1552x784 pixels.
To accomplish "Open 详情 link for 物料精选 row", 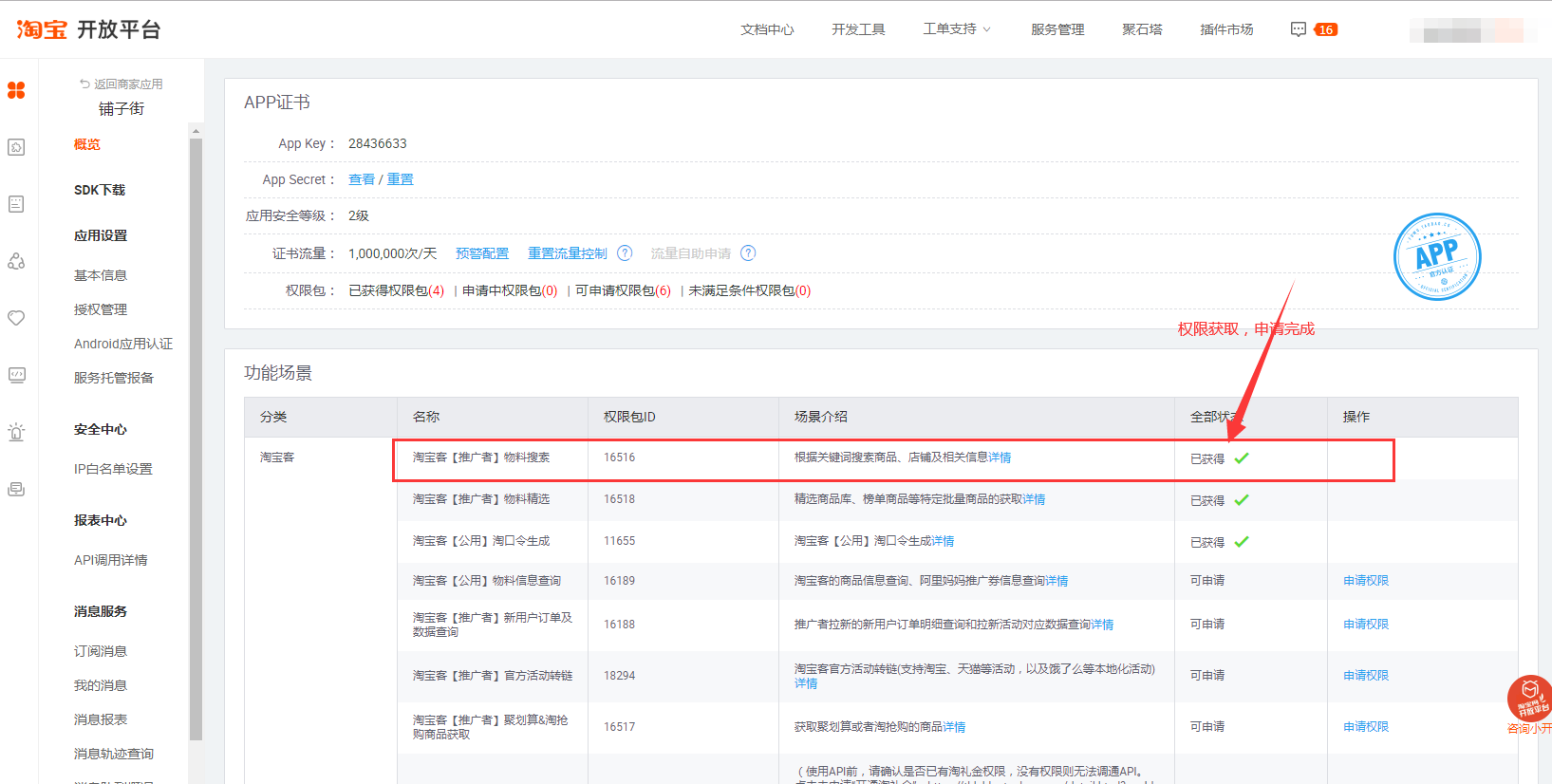I will click(x=1034, y=499).
